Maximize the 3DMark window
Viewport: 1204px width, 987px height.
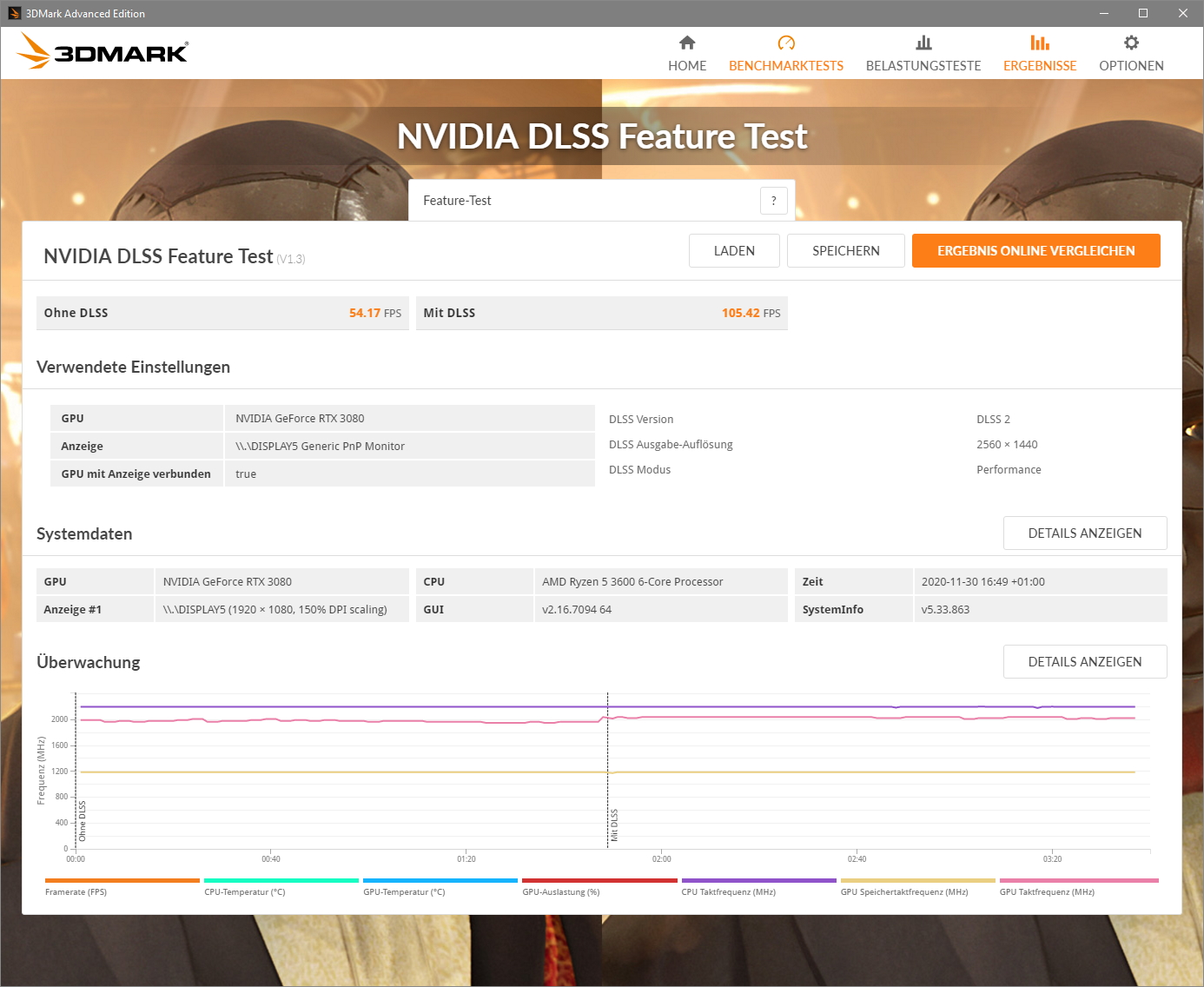[1143, 13]
